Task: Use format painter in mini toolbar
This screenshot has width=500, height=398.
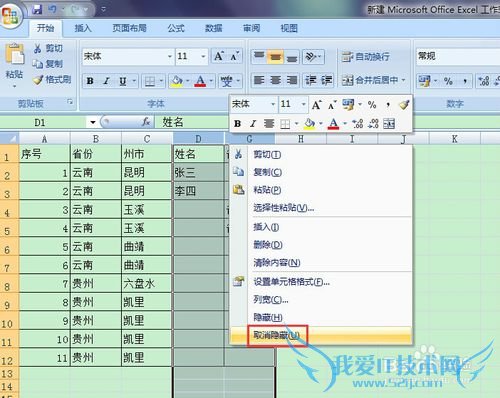Action: [404, 105]
